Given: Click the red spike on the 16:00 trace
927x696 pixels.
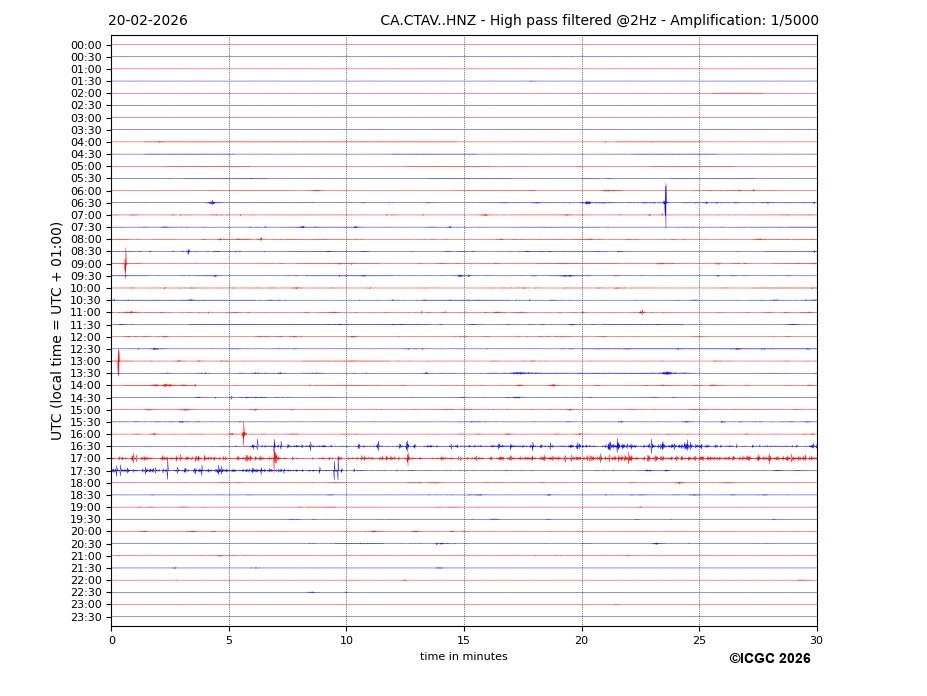Looking at the screenshot, I should (243, 434).
